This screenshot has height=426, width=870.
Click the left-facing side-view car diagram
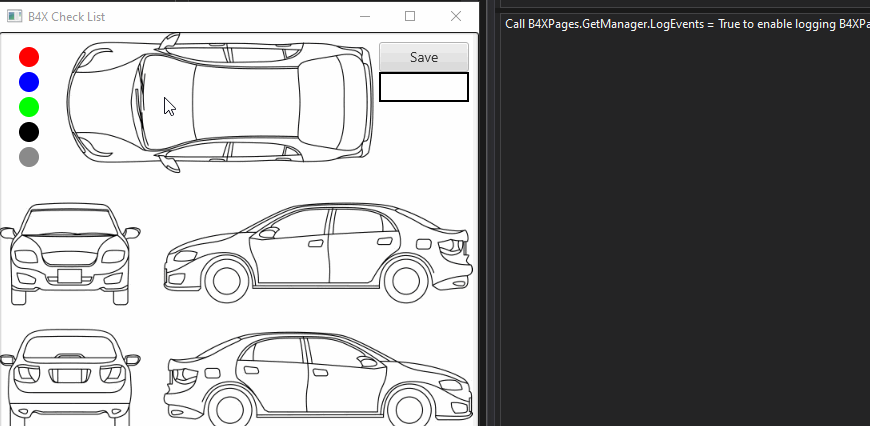318,253
